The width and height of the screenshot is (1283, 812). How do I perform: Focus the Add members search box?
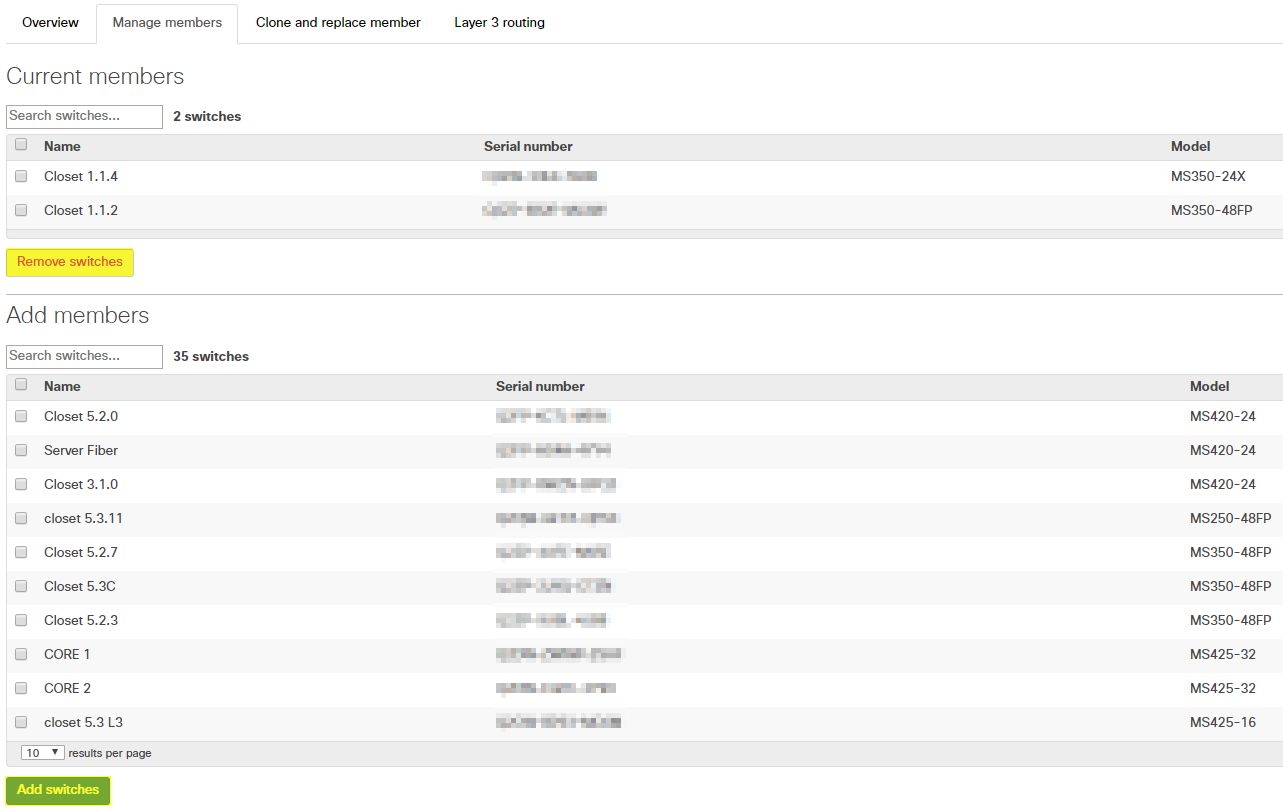[x=84, y=356]
